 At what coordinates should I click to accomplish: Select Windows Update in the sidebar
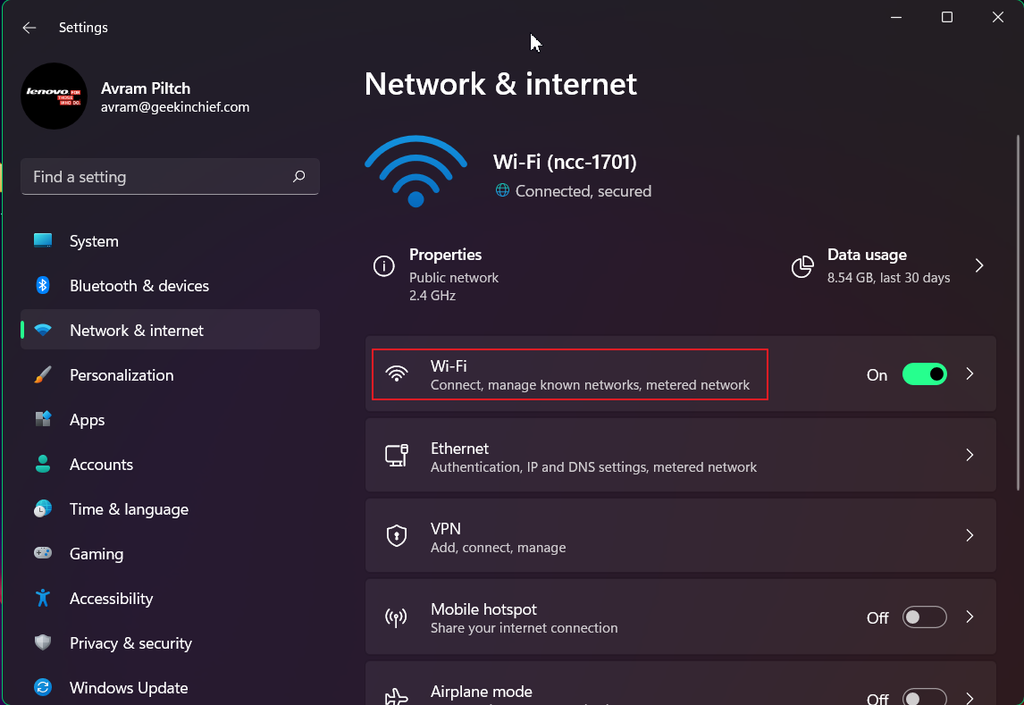(128, 688)
